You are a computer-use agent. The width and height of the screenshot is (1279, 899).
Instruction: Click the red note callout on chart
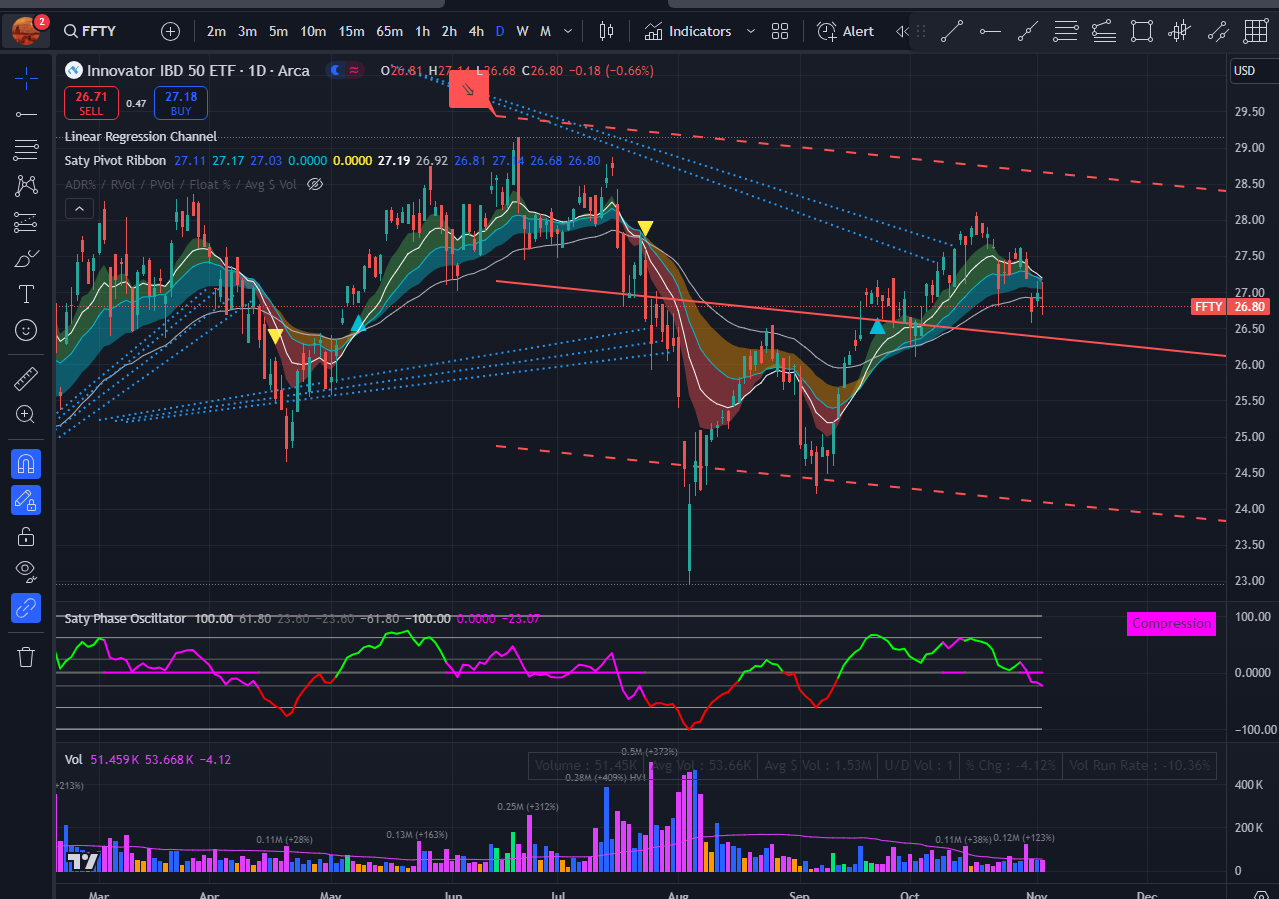tap(467, 90)
